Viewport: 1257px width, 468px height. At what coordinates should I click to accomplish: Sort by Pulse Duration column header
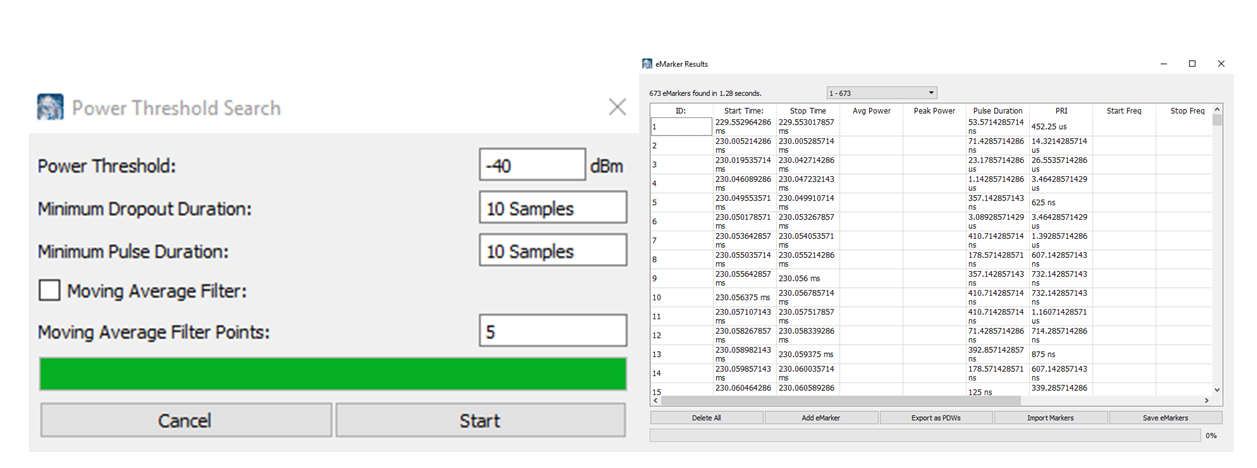(997, 111)
